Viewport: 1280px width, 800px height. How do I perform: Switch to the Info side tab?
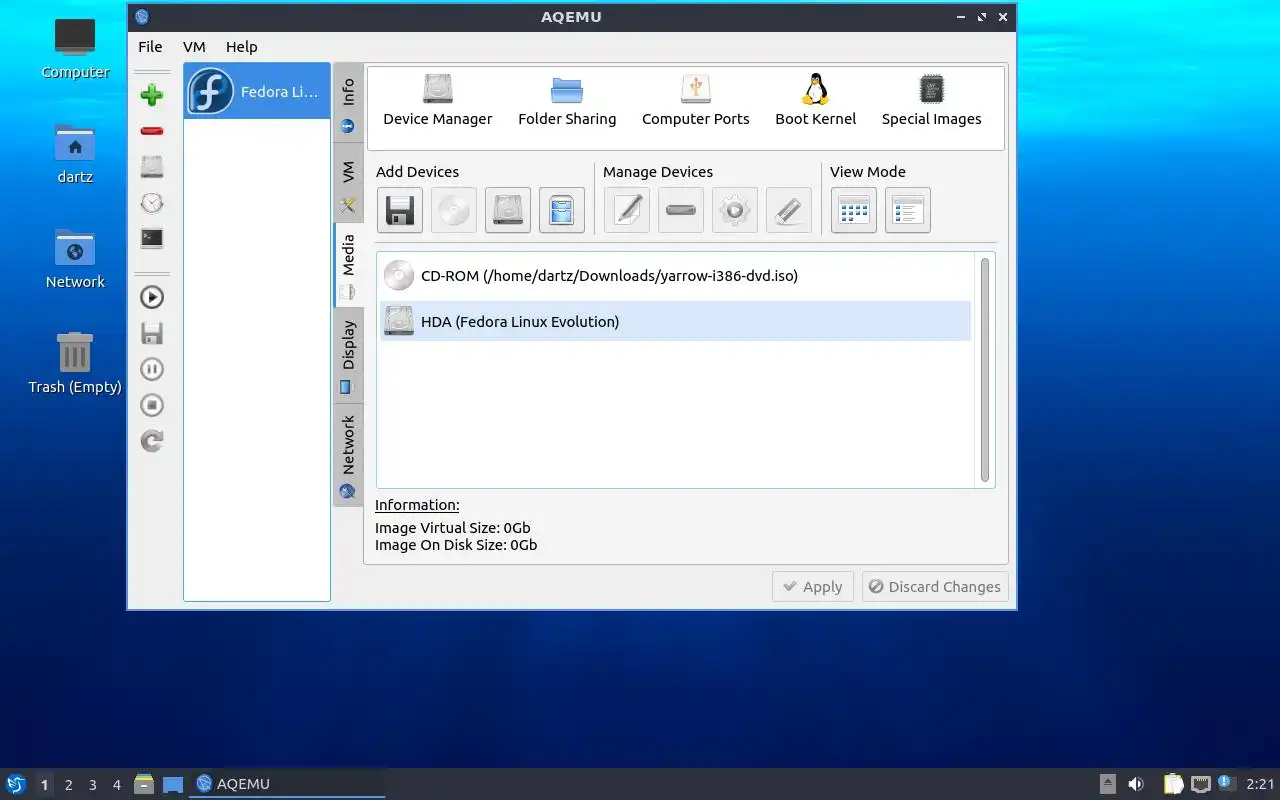pyautogui.click(x=348, y=103)
